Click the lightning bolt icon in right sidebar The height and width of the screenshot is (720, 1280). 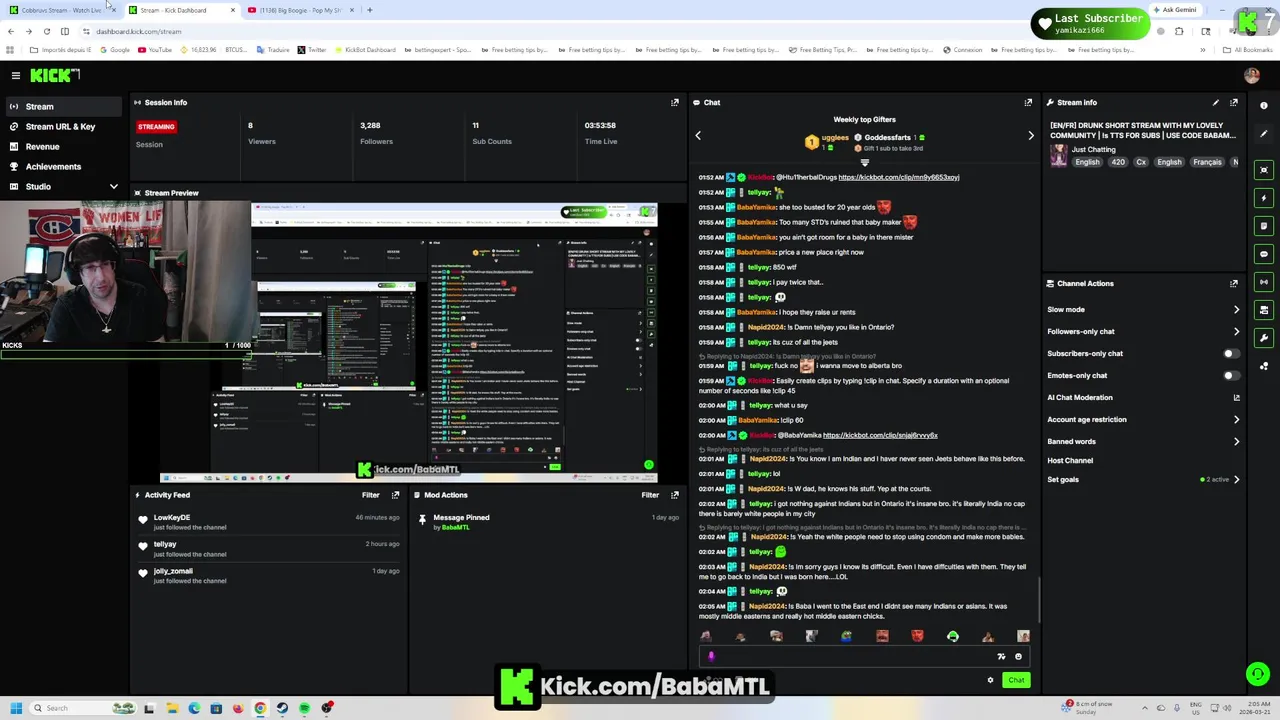(1264, 198)
